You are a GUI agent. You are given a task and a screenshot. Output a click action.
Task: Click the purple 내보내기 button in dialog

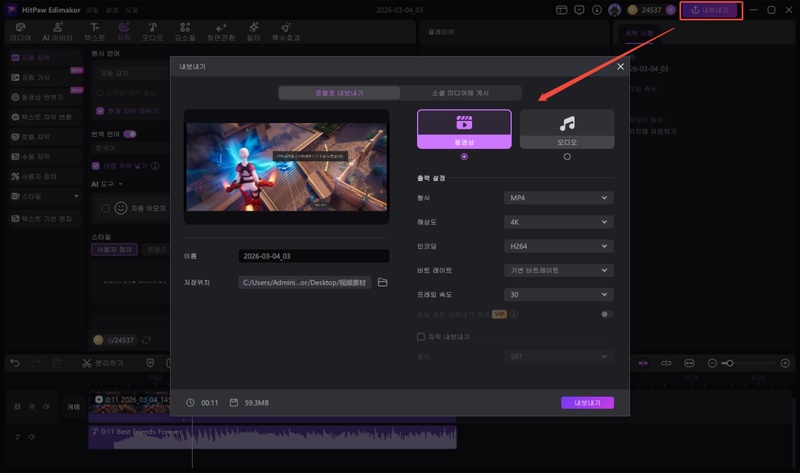[x=587, y=403]
